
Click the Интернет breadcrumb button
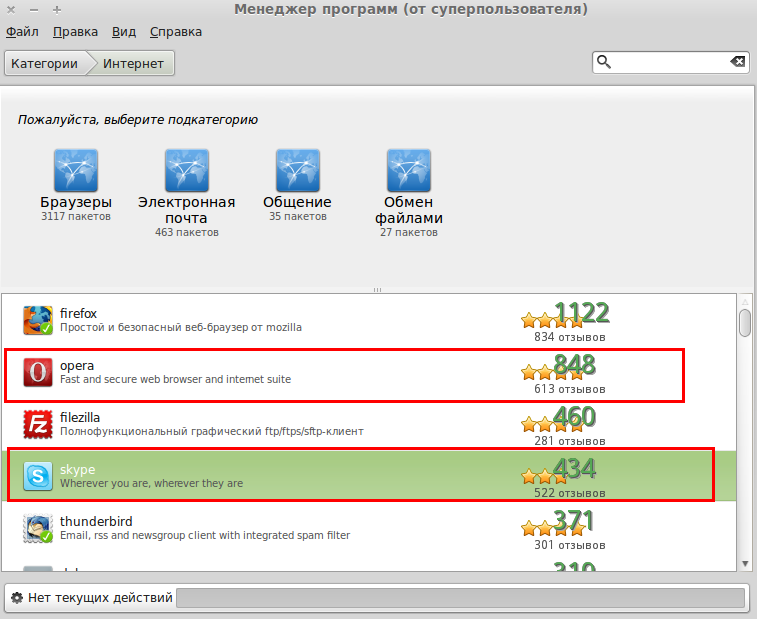133,63
